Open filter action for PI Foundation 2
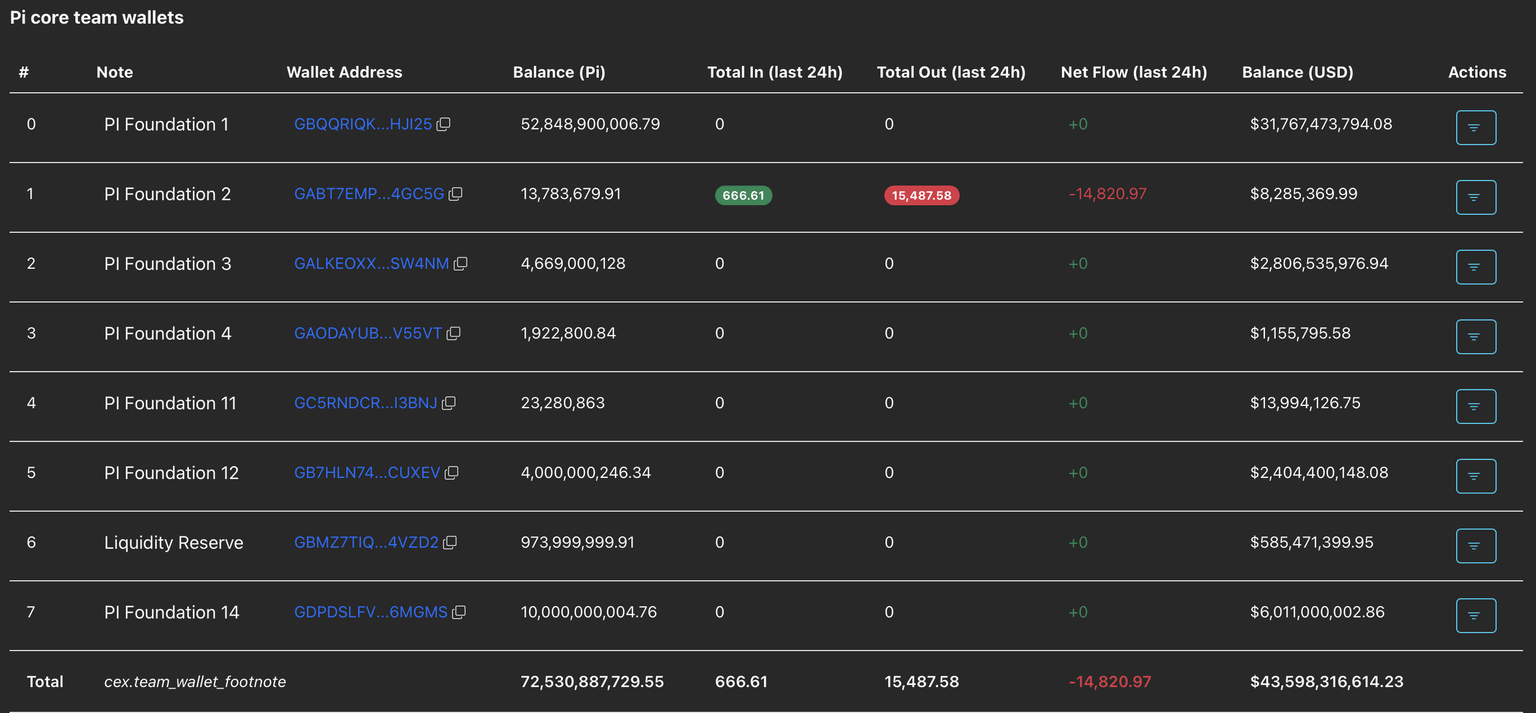The height and width of the screenshot is (713, 1536). click(x=1475, y=198)
